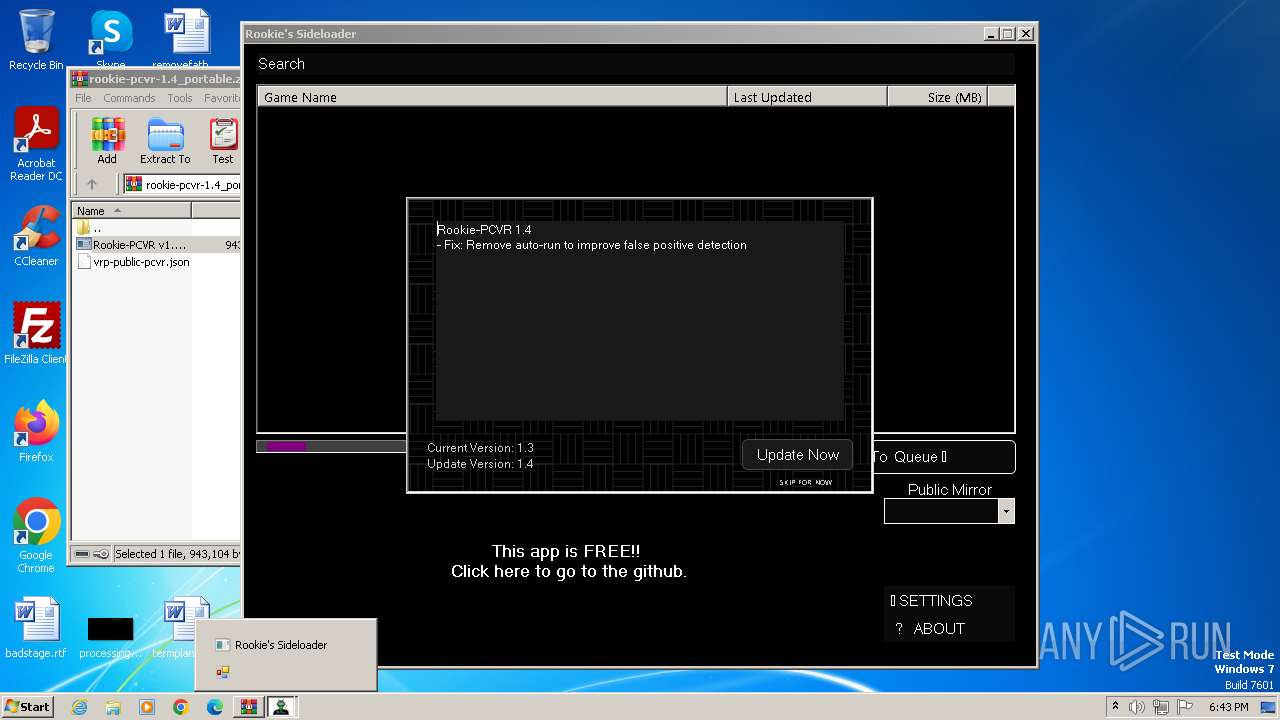Select the Rookie-PCVR v1... file in WinRAR
This screenshot has width=1280, height=720.
pos(156,245)
